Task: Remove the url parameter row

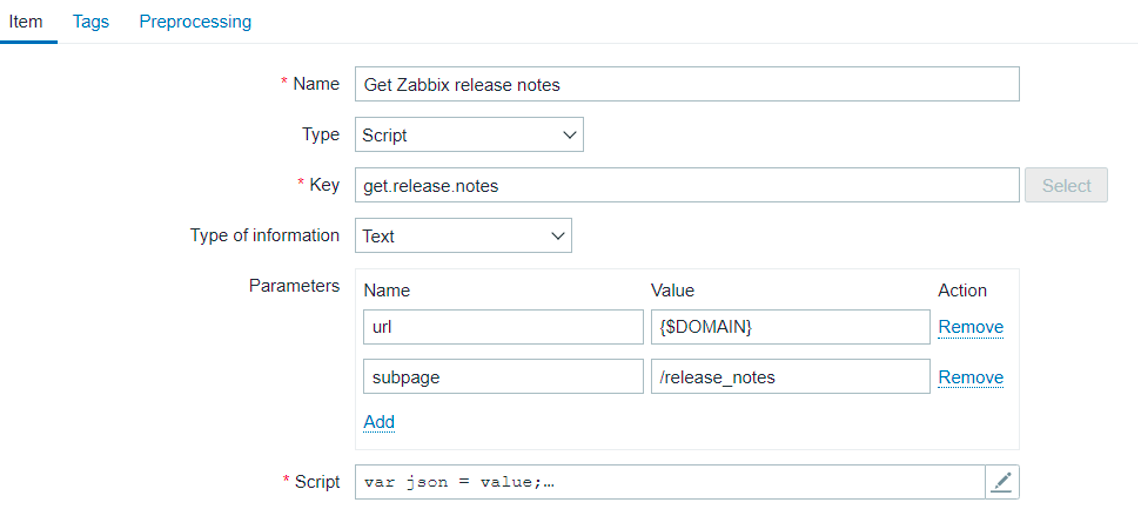Action: coord(971,327)
